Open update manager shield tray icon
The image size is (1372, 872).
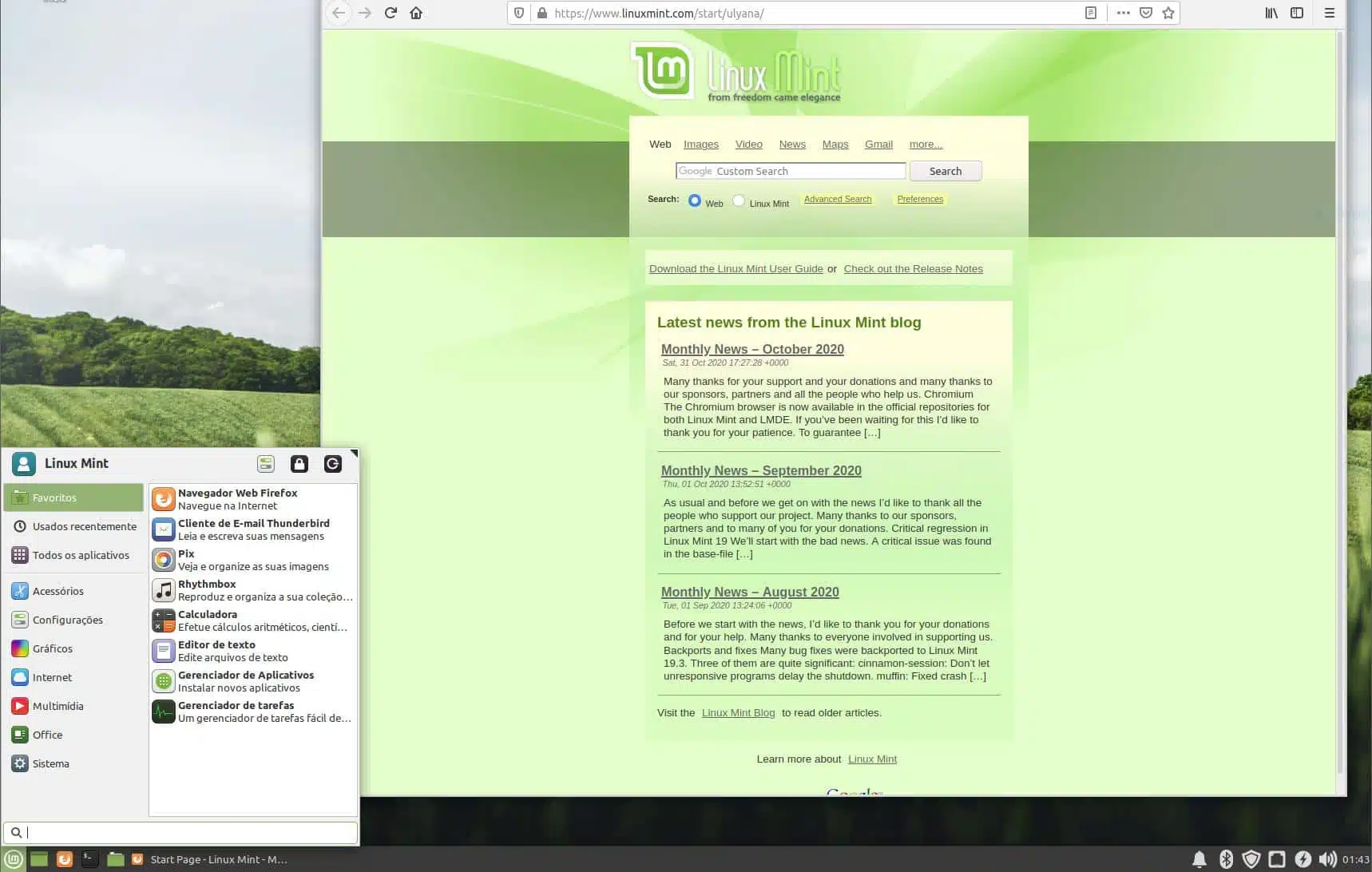point(1251,859)
